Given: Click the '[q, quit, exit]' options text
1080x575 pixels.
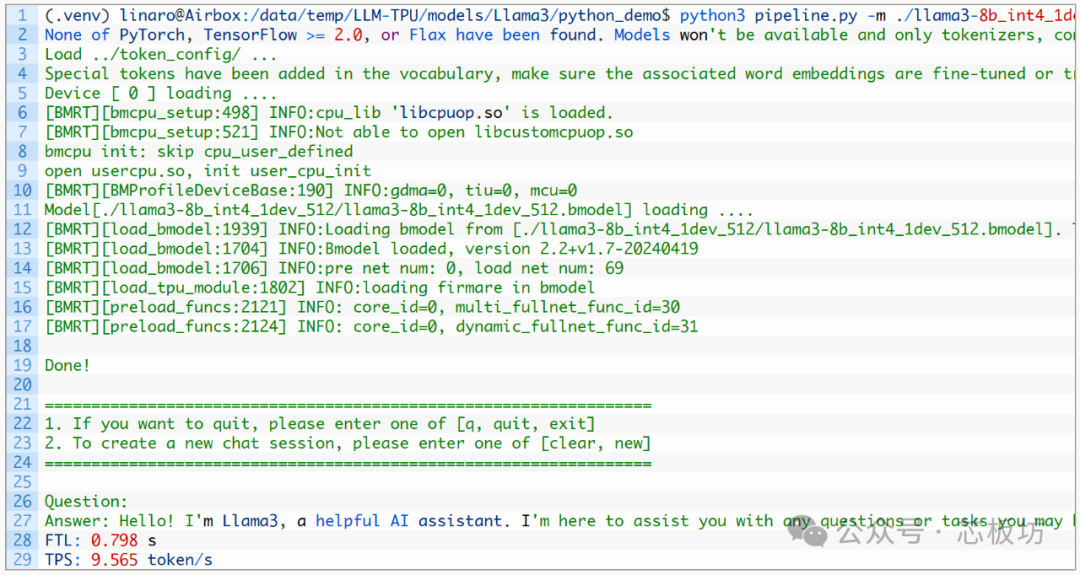Looking at the screenshot, I should (x=524, y=423).
